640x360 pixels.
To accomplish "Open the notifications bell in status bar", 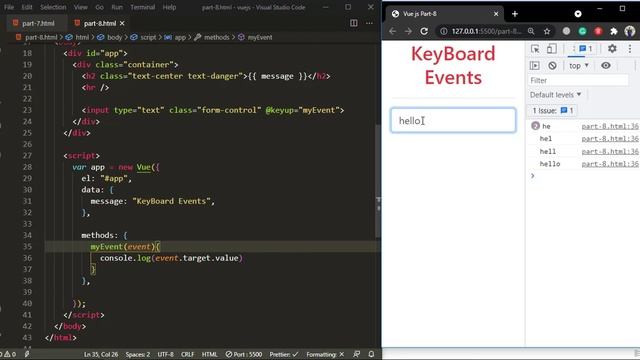I will [x=371, y=354].
